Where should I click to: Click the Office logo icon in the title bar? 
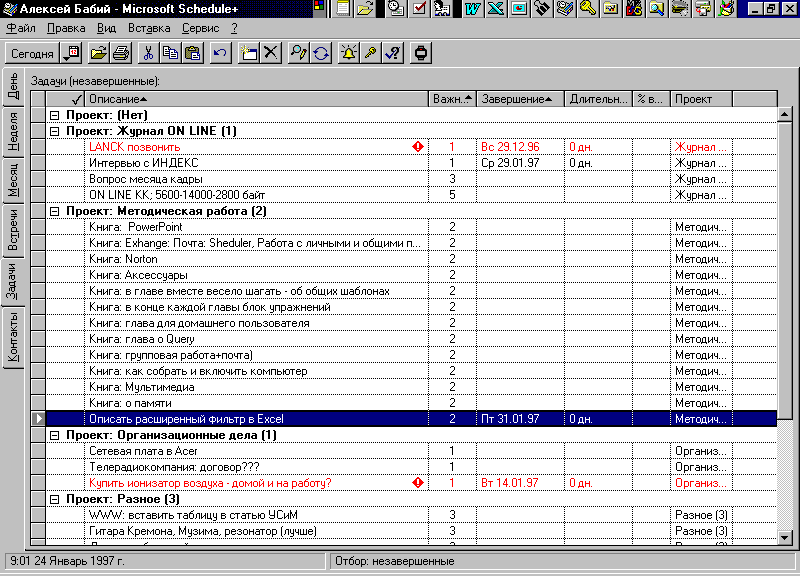(319, 7)
